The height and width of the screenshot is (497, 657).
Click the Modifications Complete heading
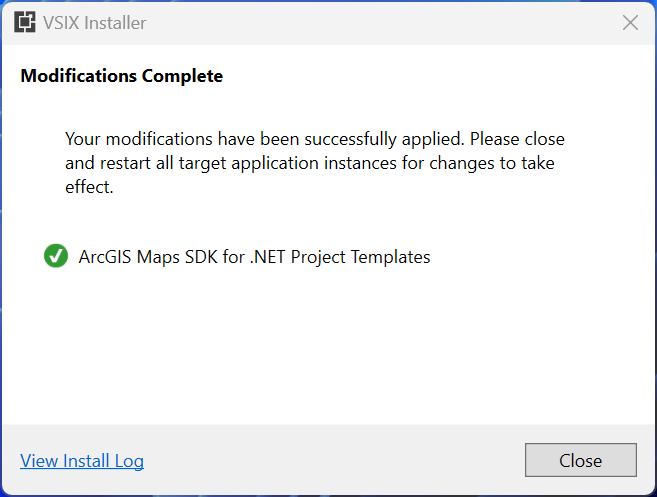click(x=122, y=76)
